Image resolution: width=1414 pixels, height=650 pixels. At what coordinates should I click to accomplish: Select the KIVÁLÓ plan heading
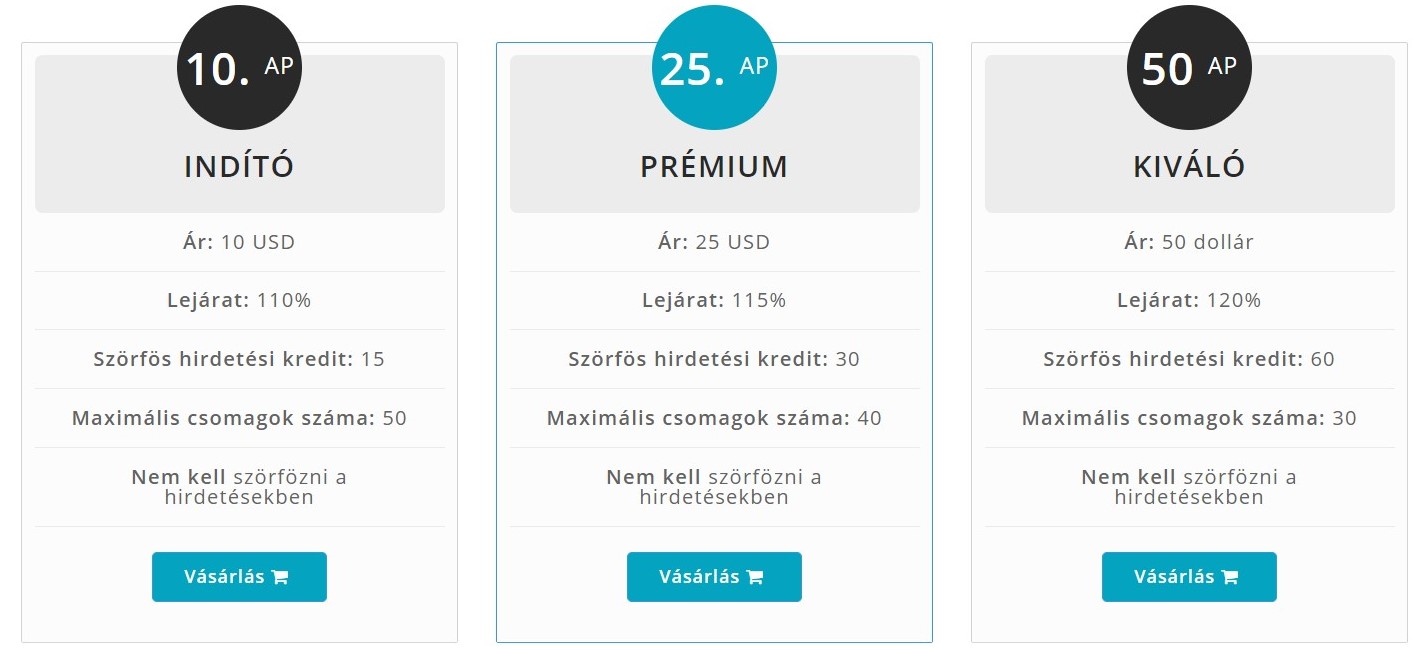pos(1189,166)
